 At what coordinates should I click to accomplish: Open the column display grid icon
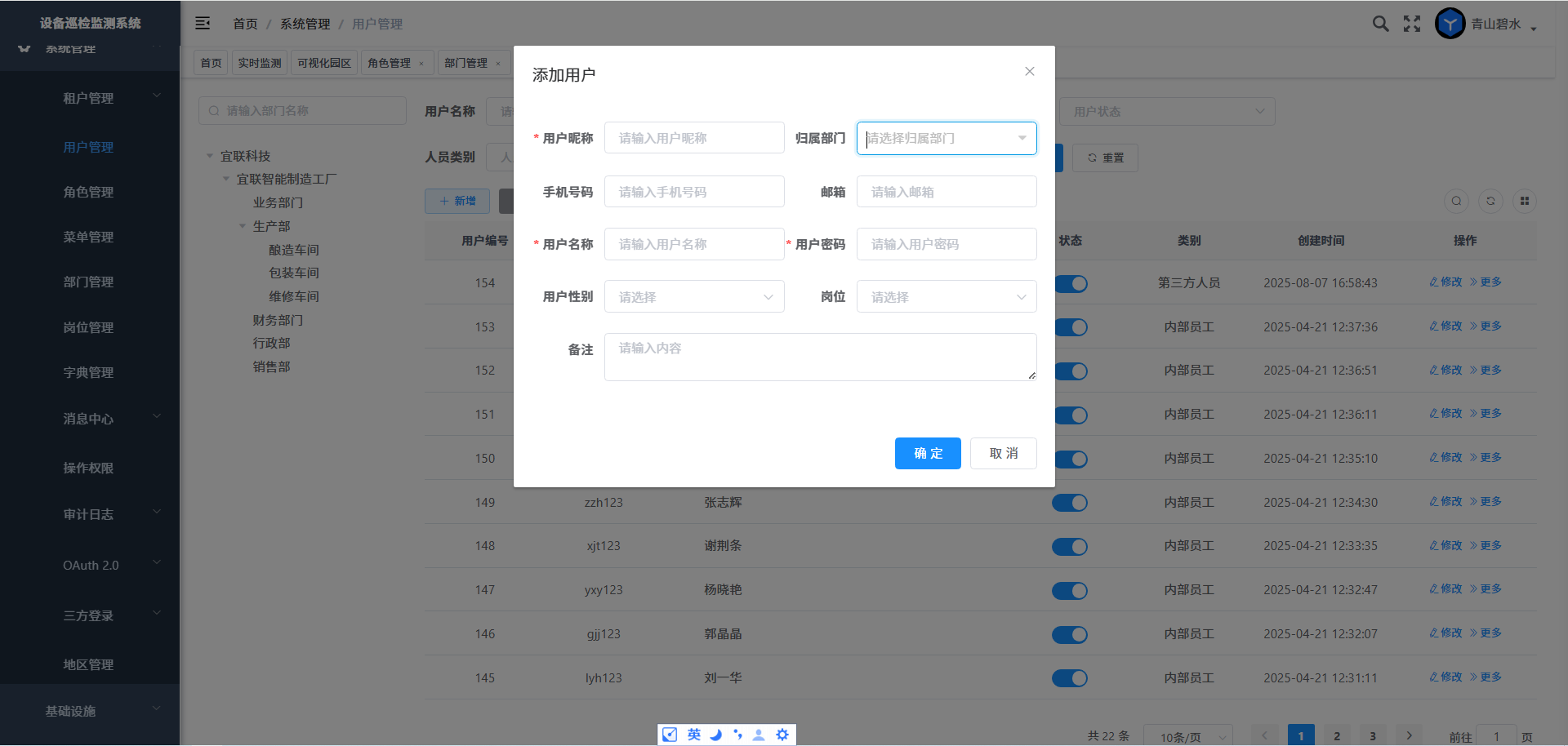click(x=1524, y=202)
